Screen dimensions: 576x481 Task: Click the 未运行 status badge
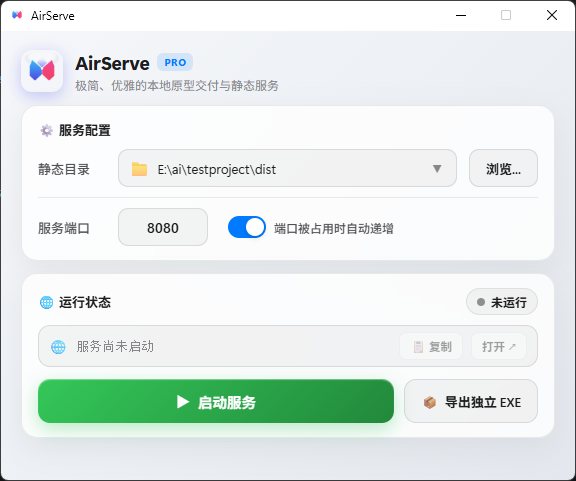point(502,302)
